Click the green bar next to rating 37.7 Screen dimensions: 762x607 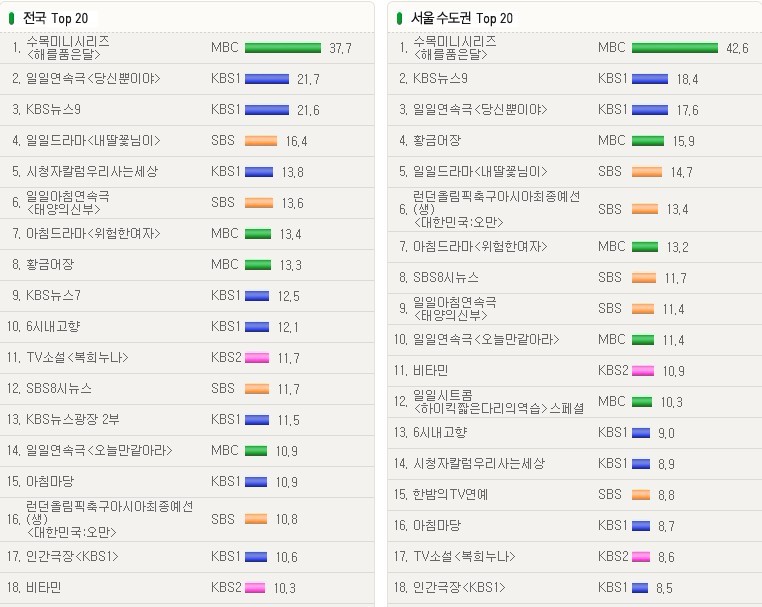(x=283, y=48)
